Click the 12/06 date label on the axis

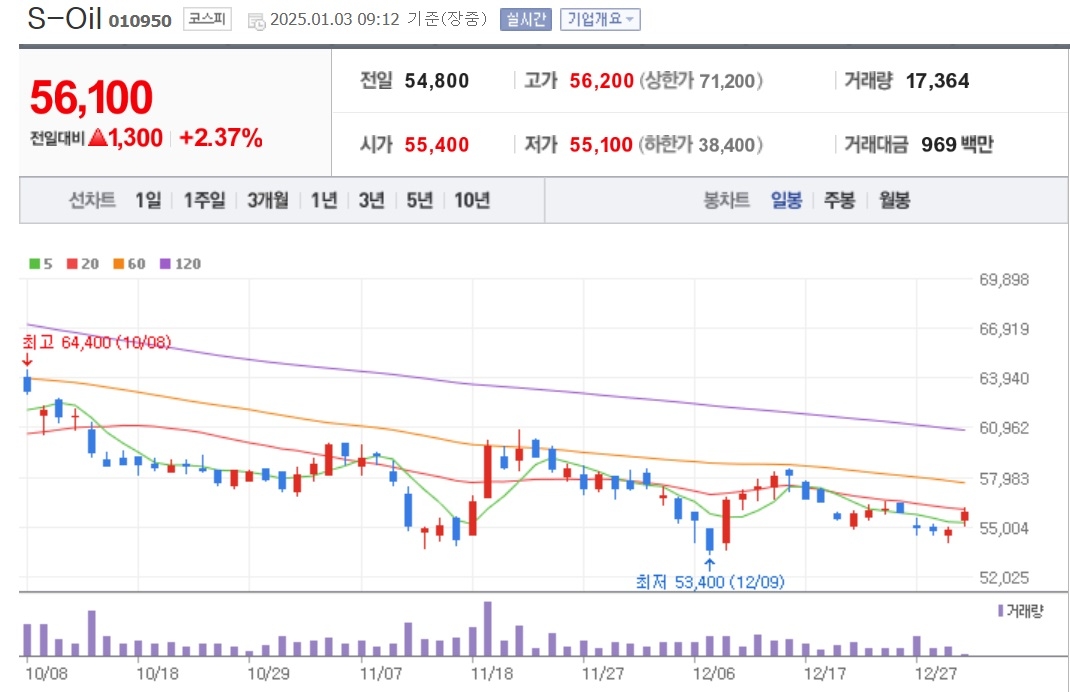tap(714, 674)
